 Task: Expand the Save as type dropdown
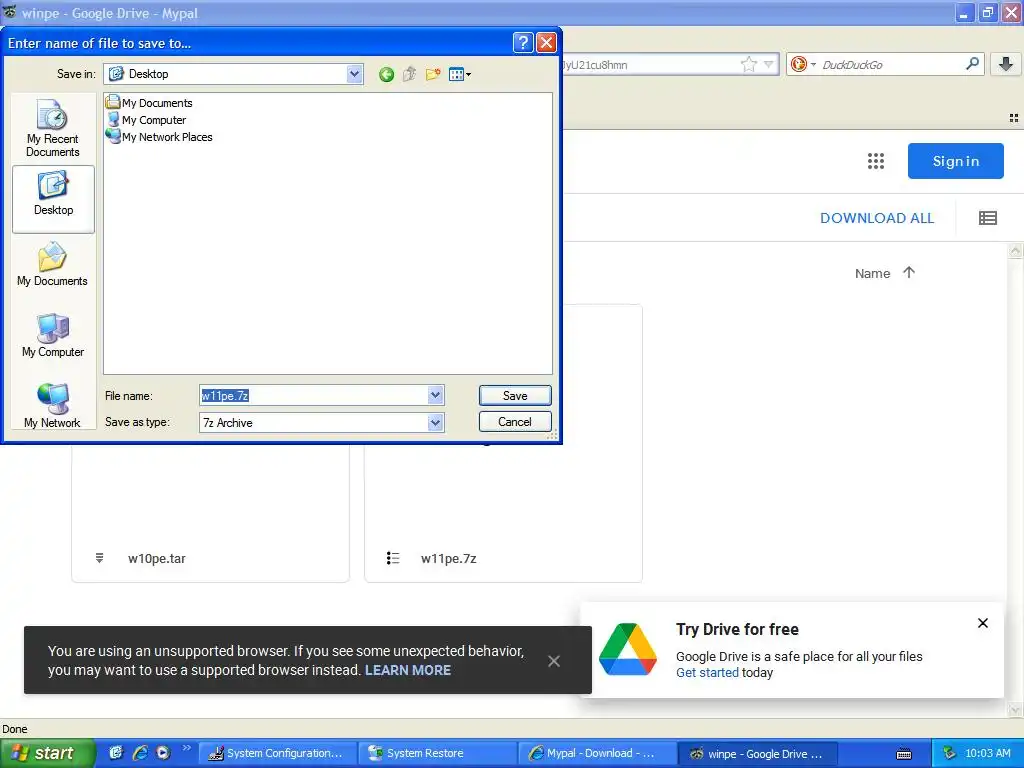(436, 423)
